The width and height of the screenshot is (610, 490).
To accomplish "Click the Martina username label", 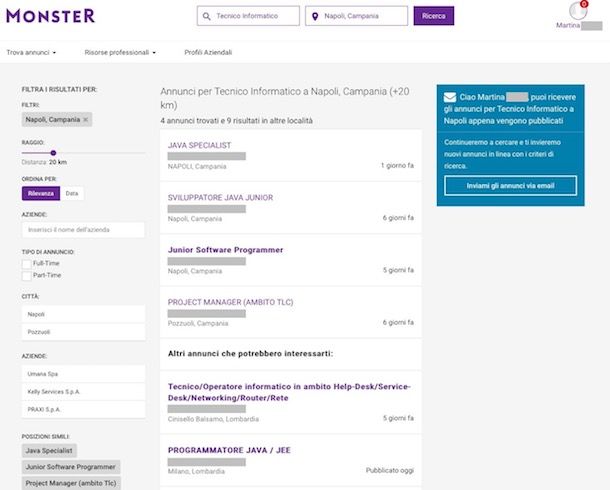I will (x=568, y=25).
